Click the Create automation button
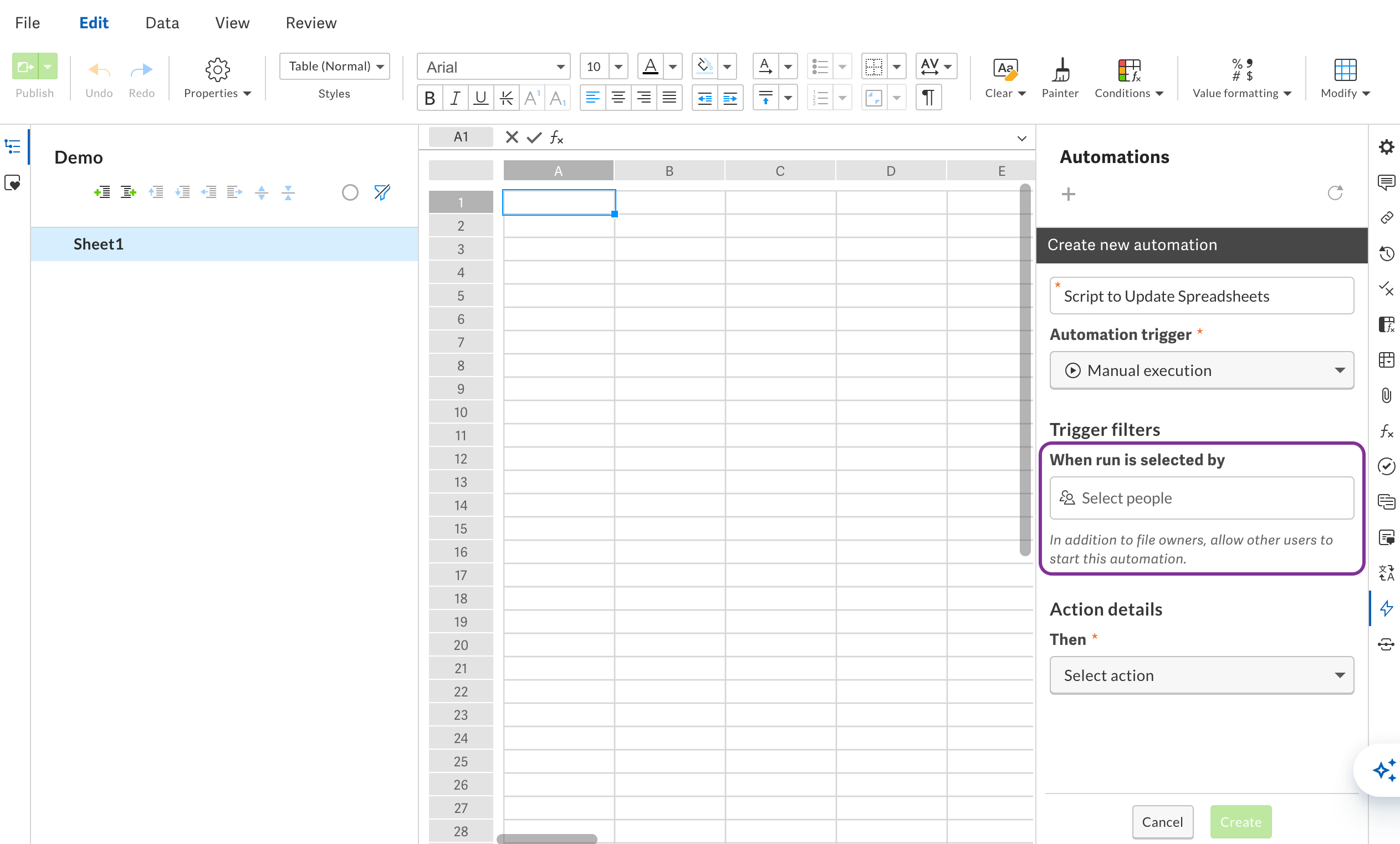1400x844 pixels. 1240,822
